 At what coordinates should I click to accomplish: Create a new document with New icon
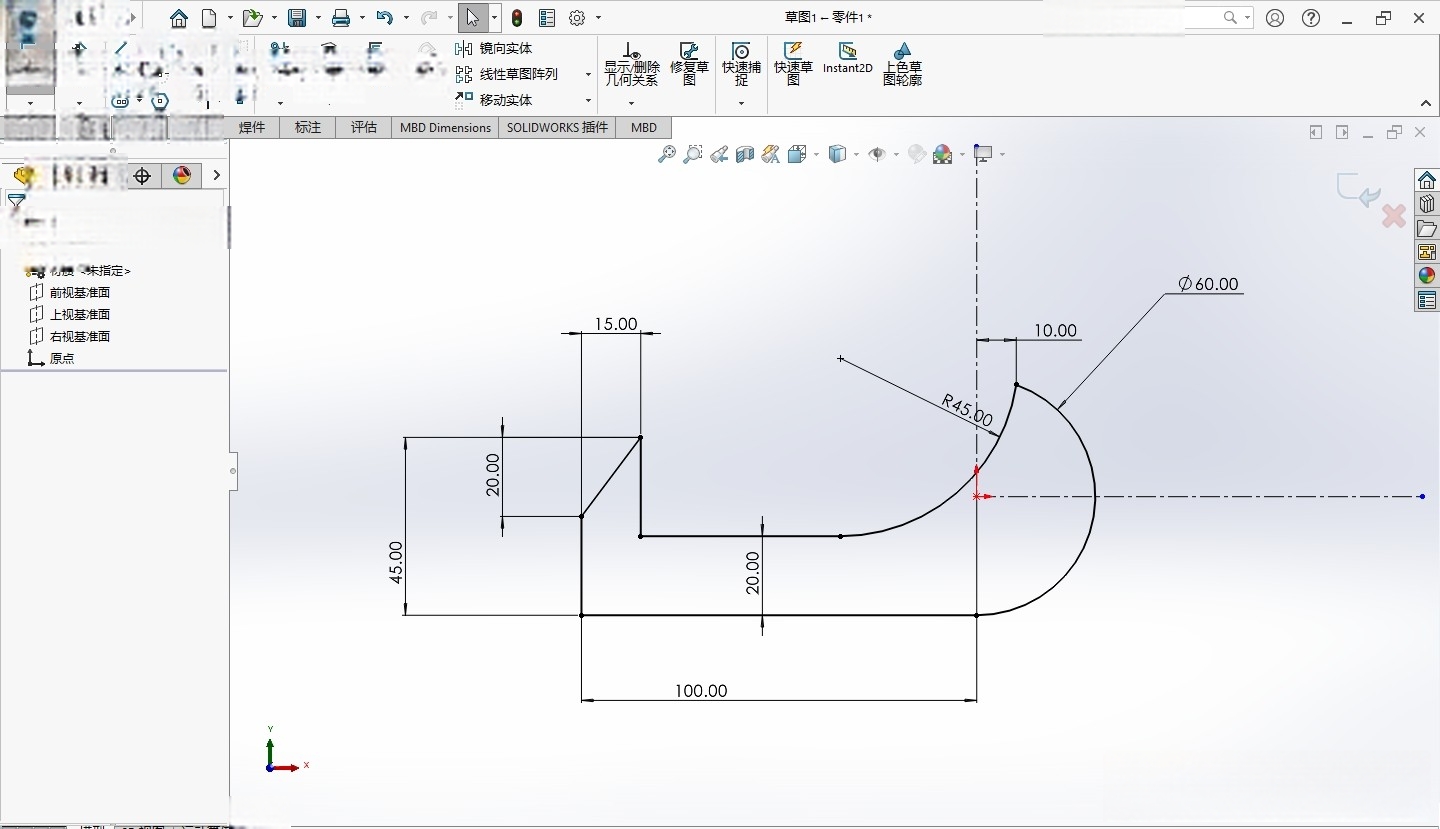click(209, 18)
